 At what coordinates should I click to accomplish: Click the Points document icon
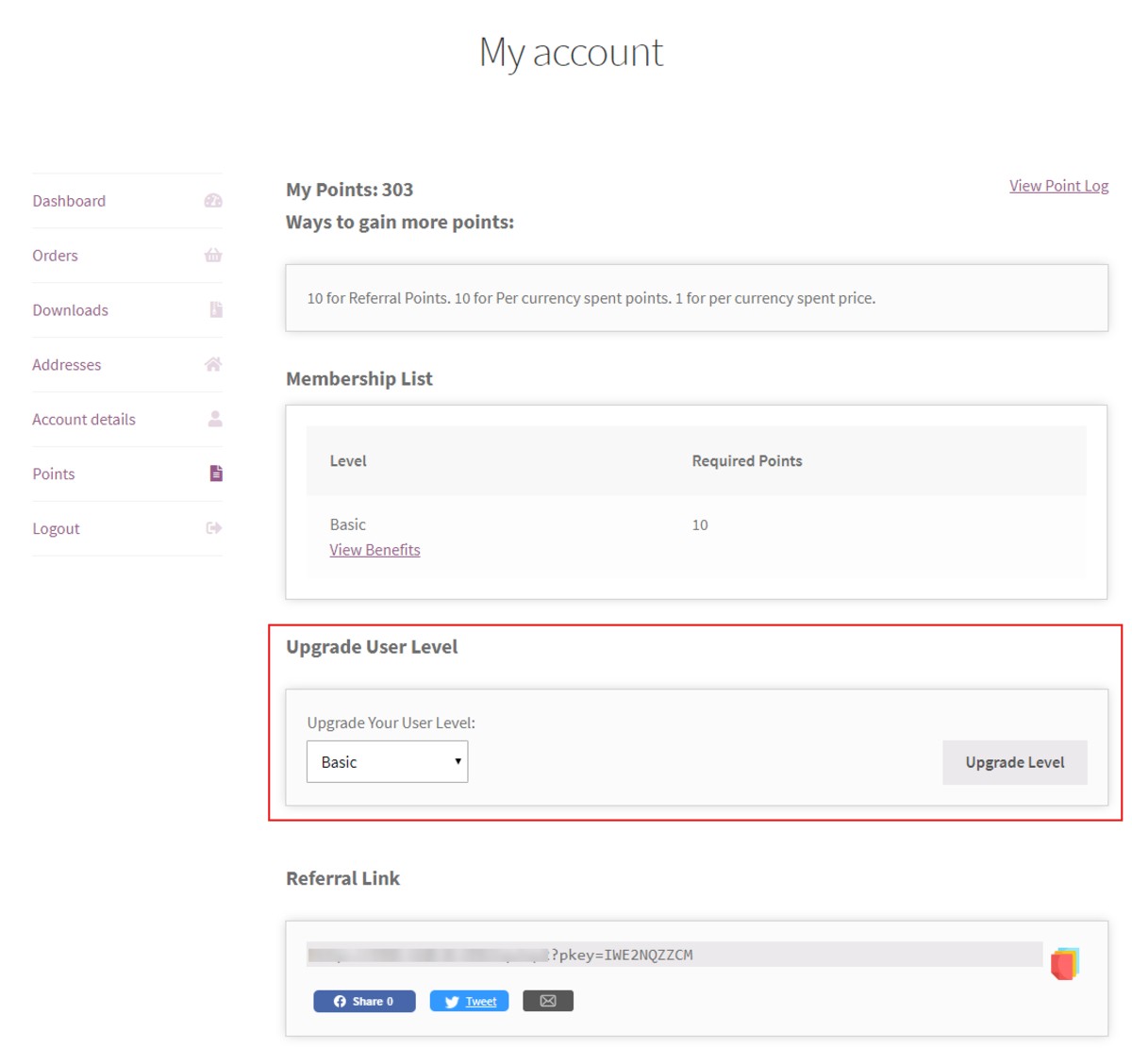point(216,474)
